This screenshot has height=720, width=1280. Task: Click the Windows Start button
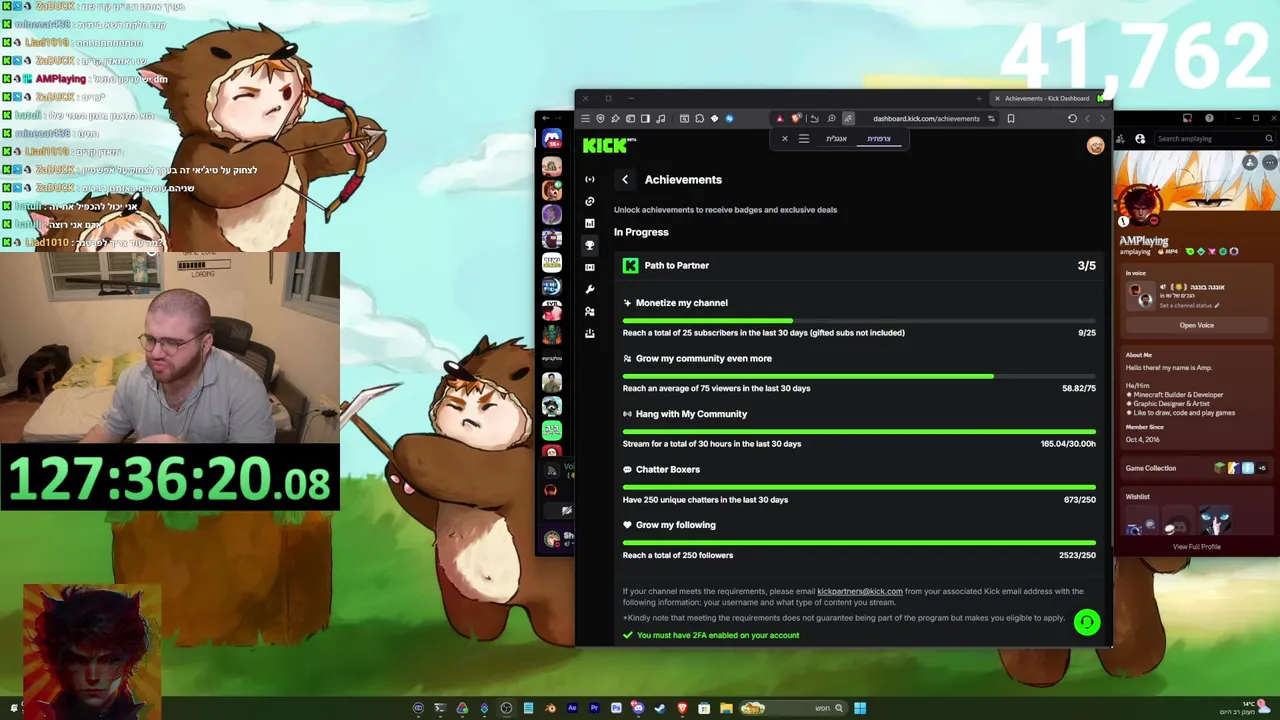[860, 708]
